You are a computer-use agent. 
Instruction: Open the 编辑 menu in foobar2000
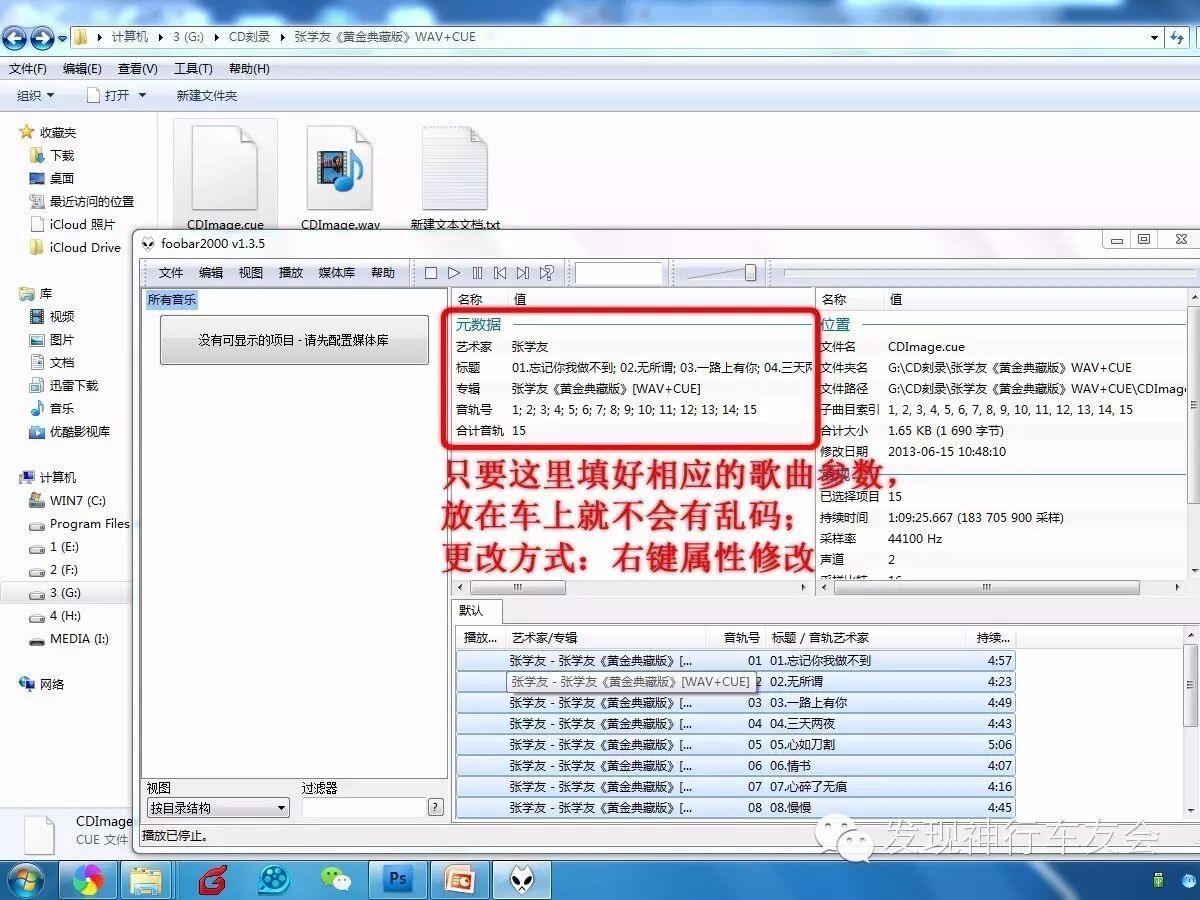pyautogui.click(x=211, y=273)
